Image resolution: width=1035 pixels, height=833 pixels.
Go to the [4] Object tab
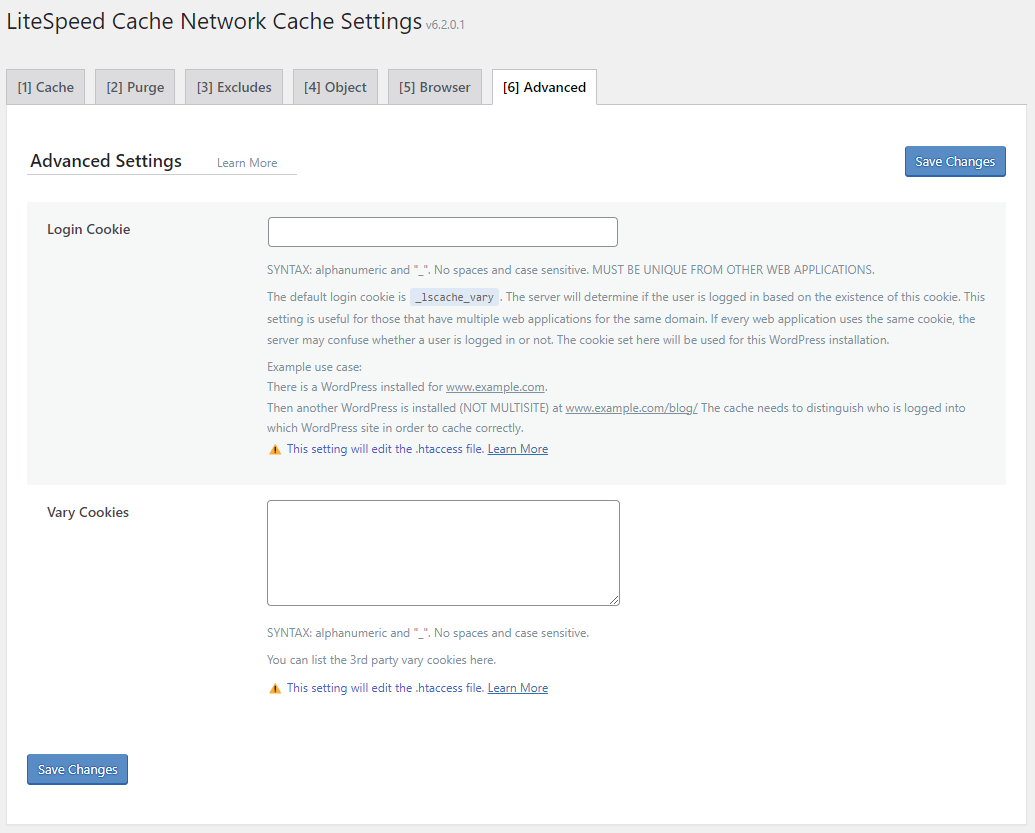pos(335,87)
